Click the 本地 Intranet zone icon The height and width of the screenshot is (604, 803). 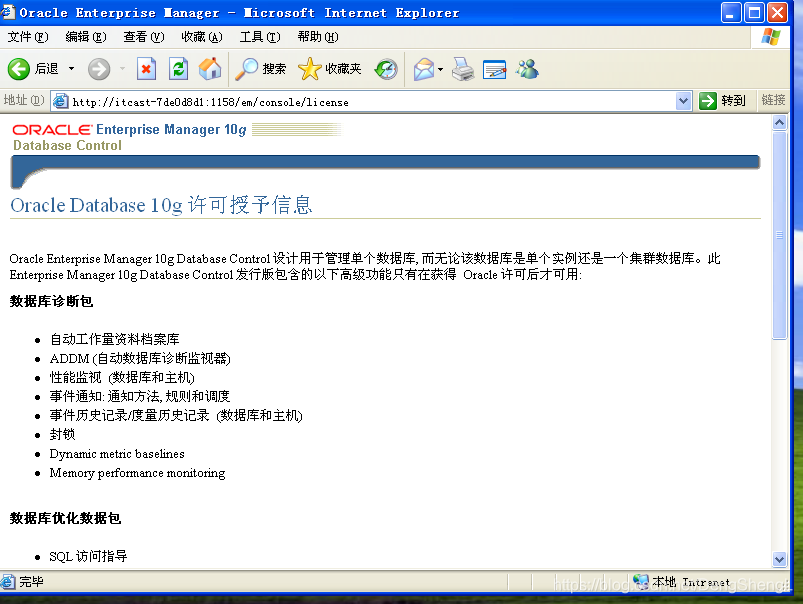pyautogui.click(x=640, y=581)
